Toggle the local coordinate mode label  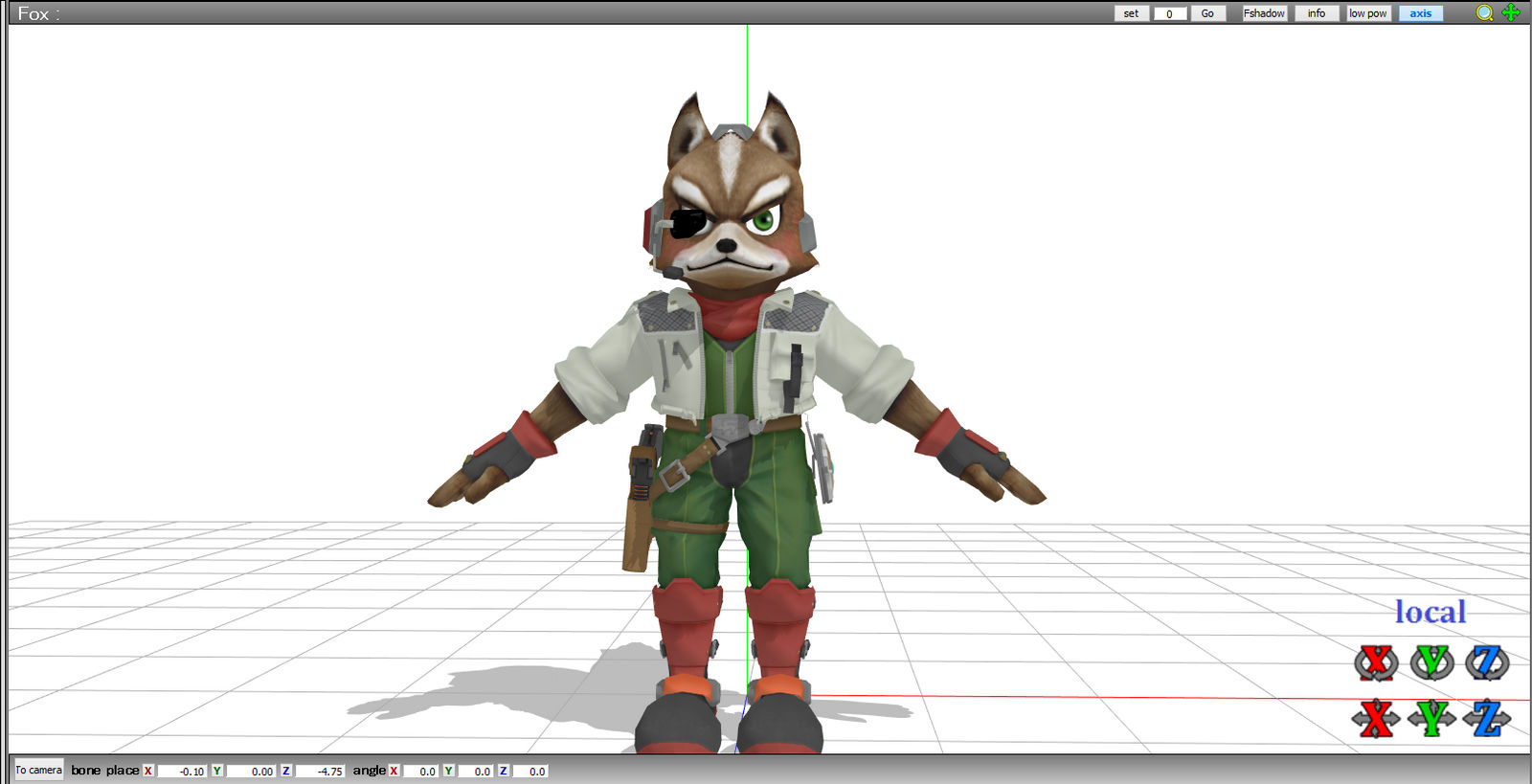click(1430, 611)
